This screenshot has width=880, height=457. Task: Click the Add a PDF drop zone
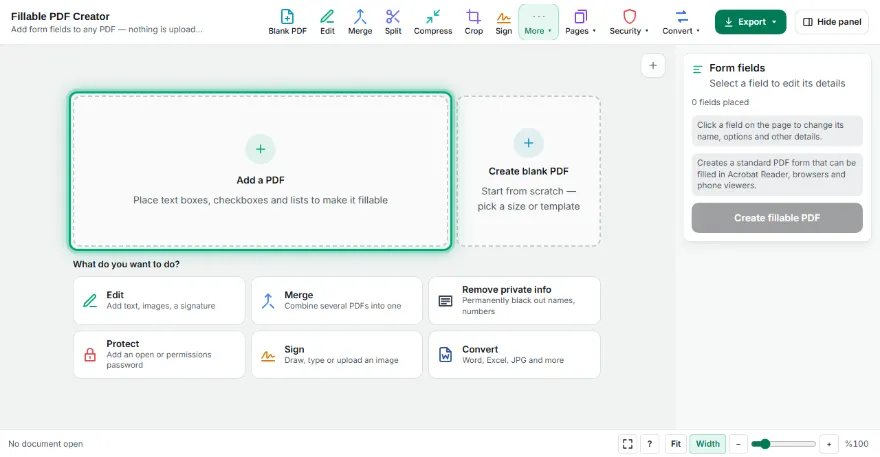[260, 171]
